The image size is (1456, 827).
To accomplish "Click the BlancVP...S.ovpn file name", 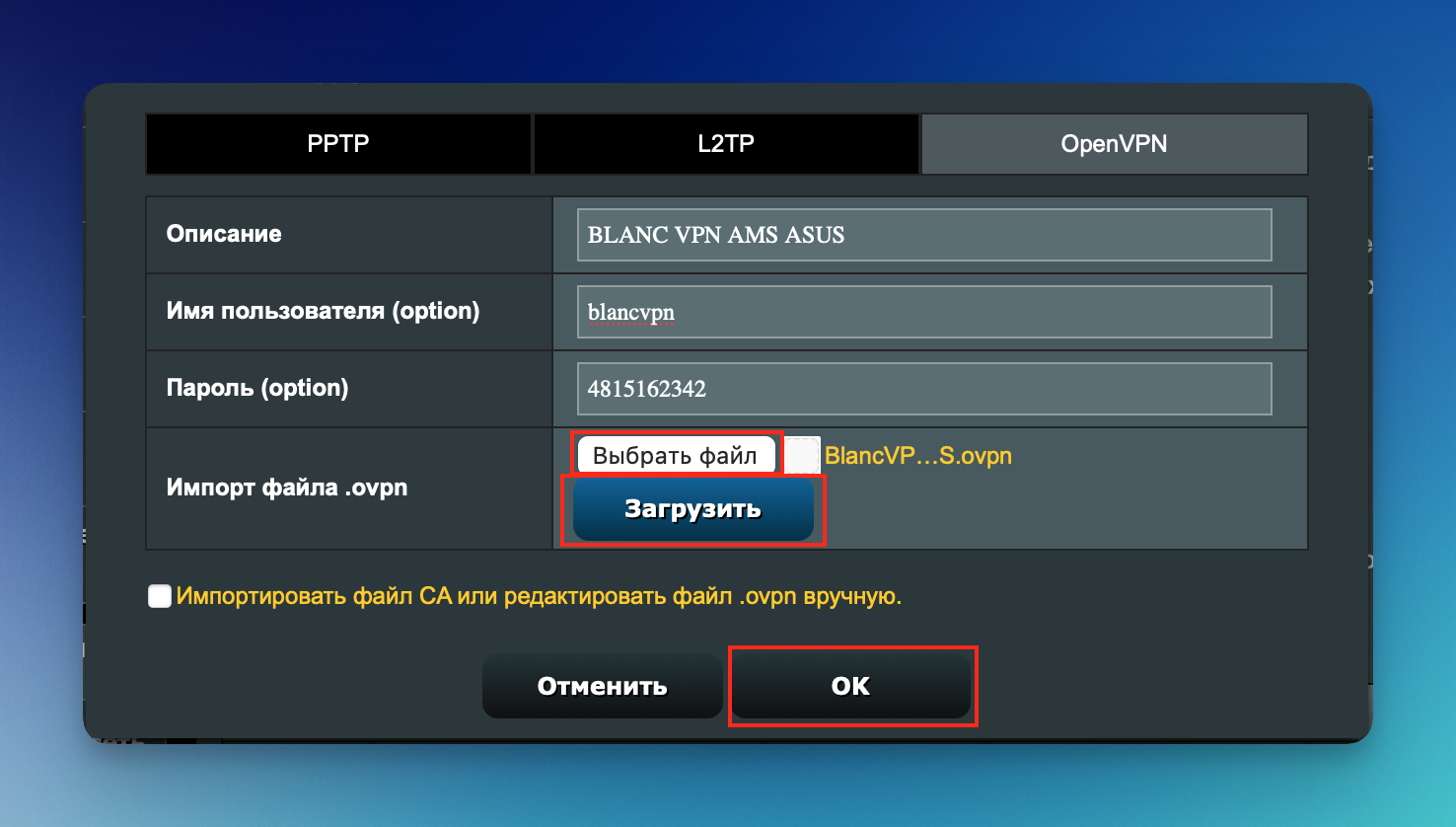I will tap(918, 456).
